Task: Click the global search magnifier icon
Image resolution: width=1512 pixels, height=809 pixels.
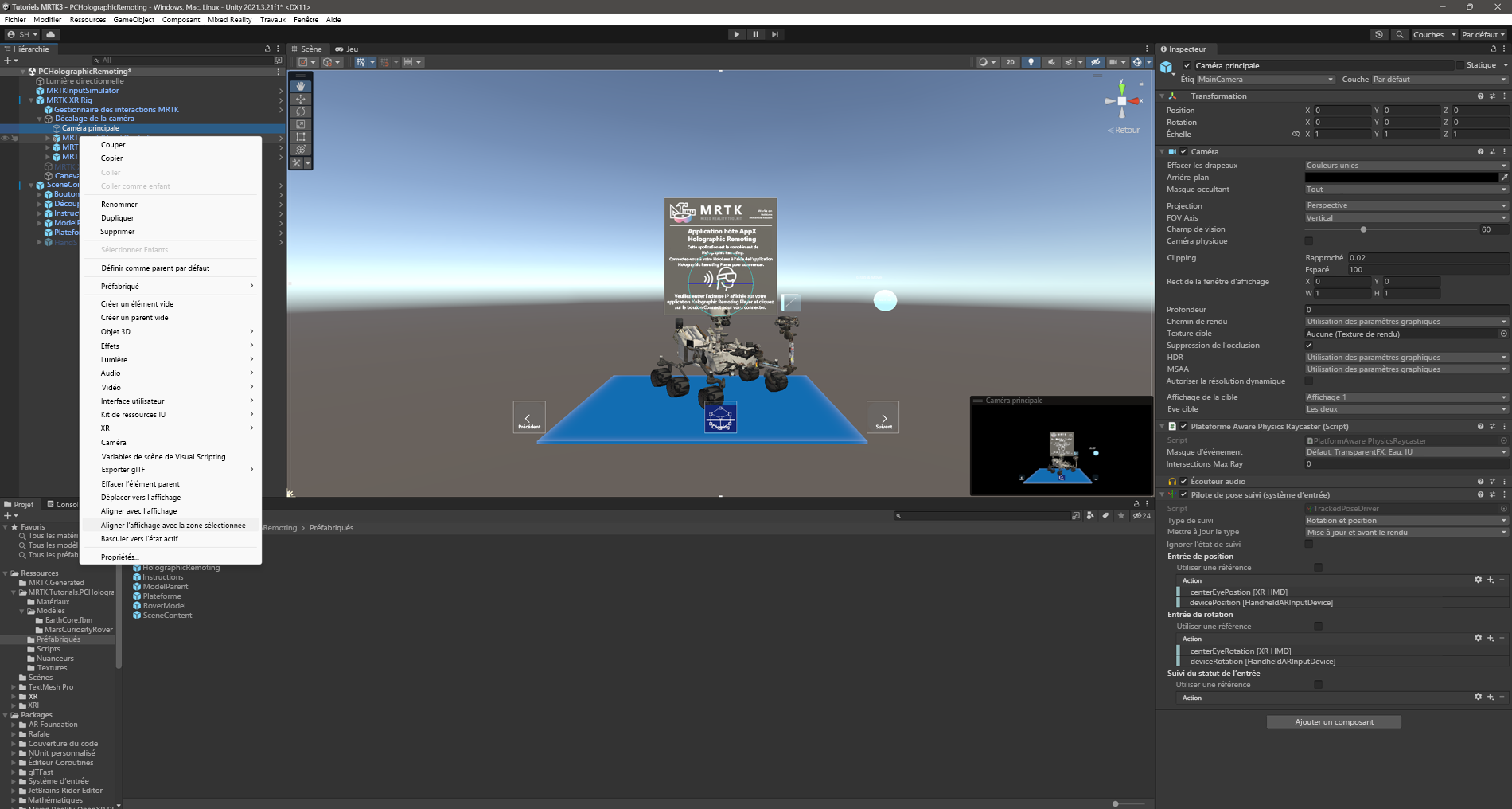Action: point(1400,34)
